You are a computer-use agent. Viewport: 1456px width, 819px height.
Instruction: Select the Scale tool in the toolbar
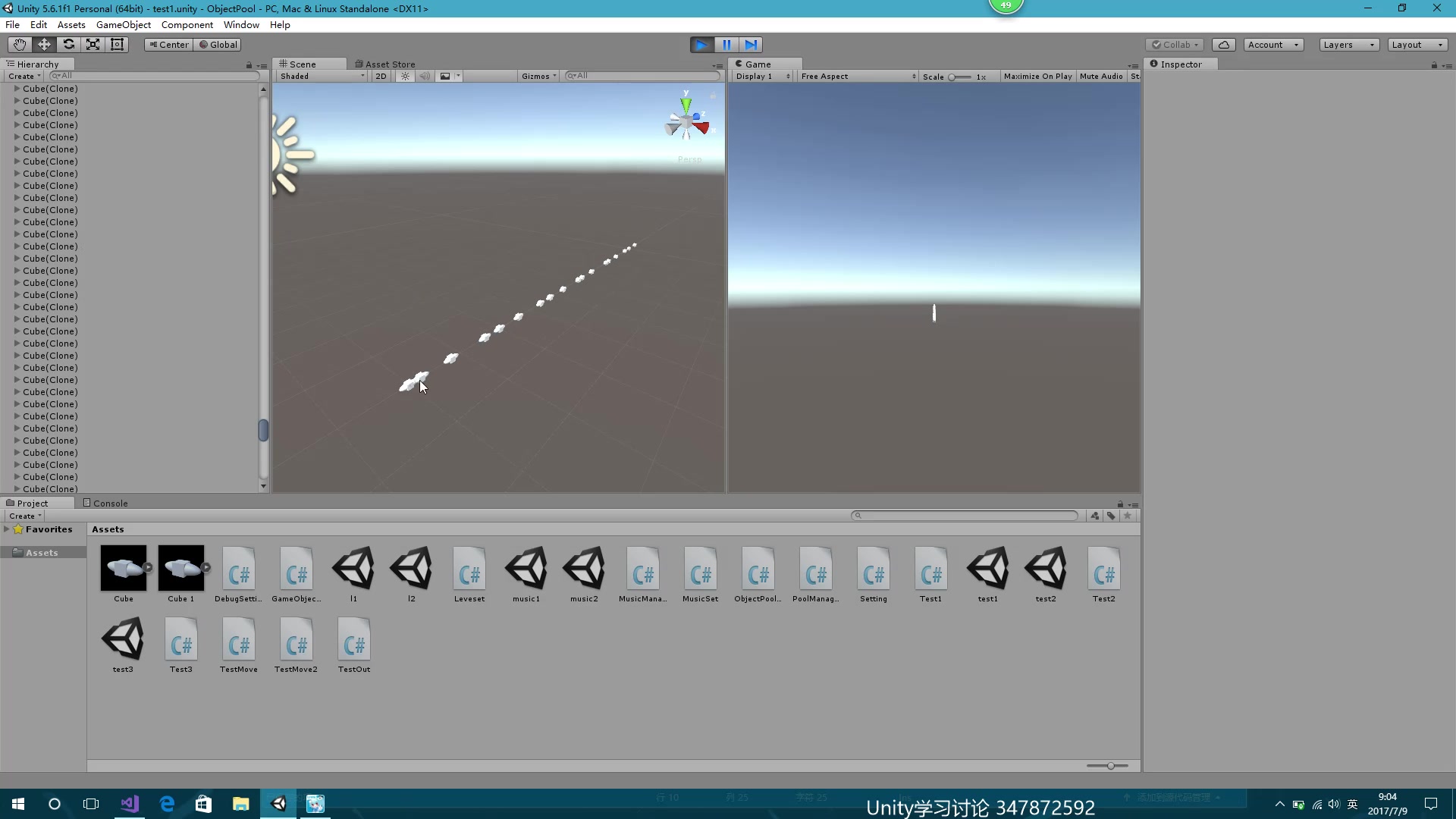[93, 44]
